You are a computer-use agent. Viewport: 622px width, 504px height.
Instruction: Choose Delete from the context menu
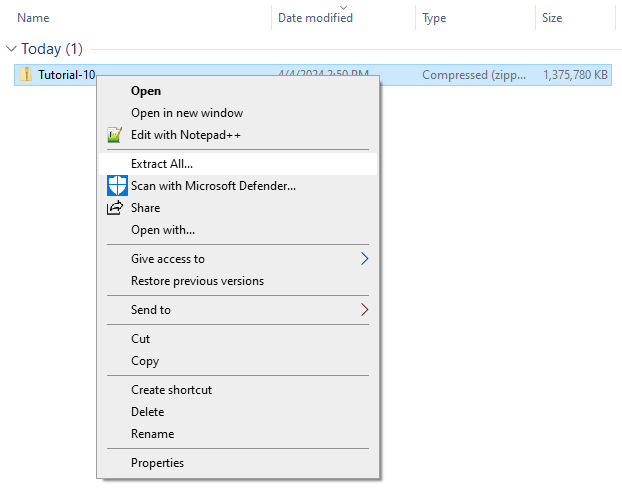tap(238, 412)
